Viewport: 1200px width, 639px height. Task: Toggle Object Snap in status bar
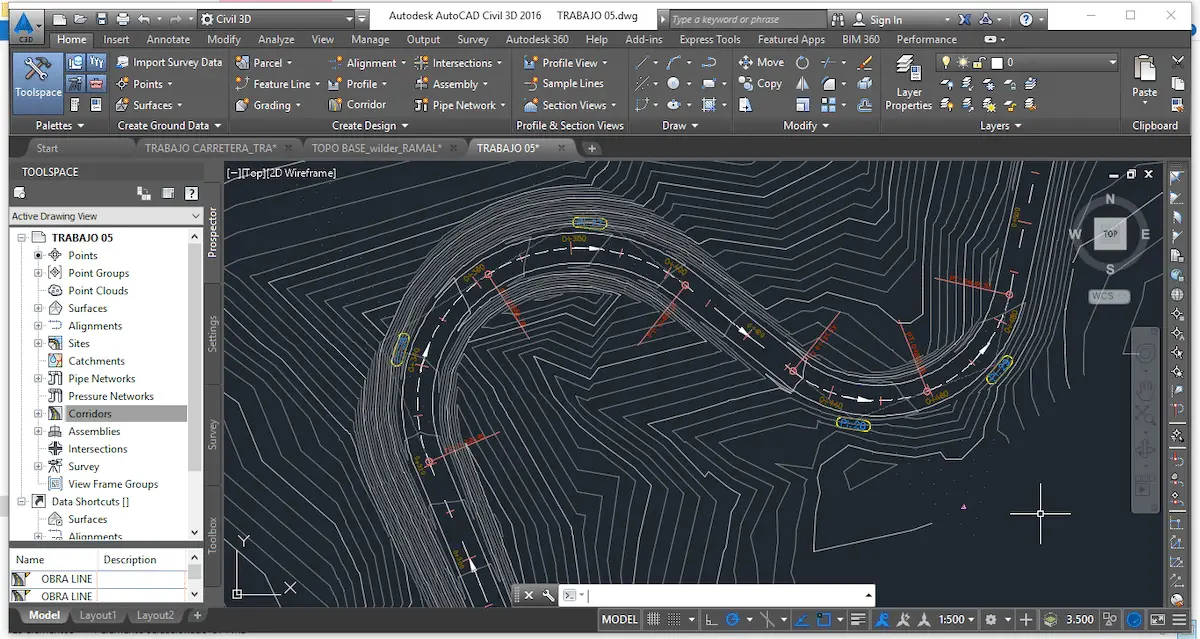823,619
